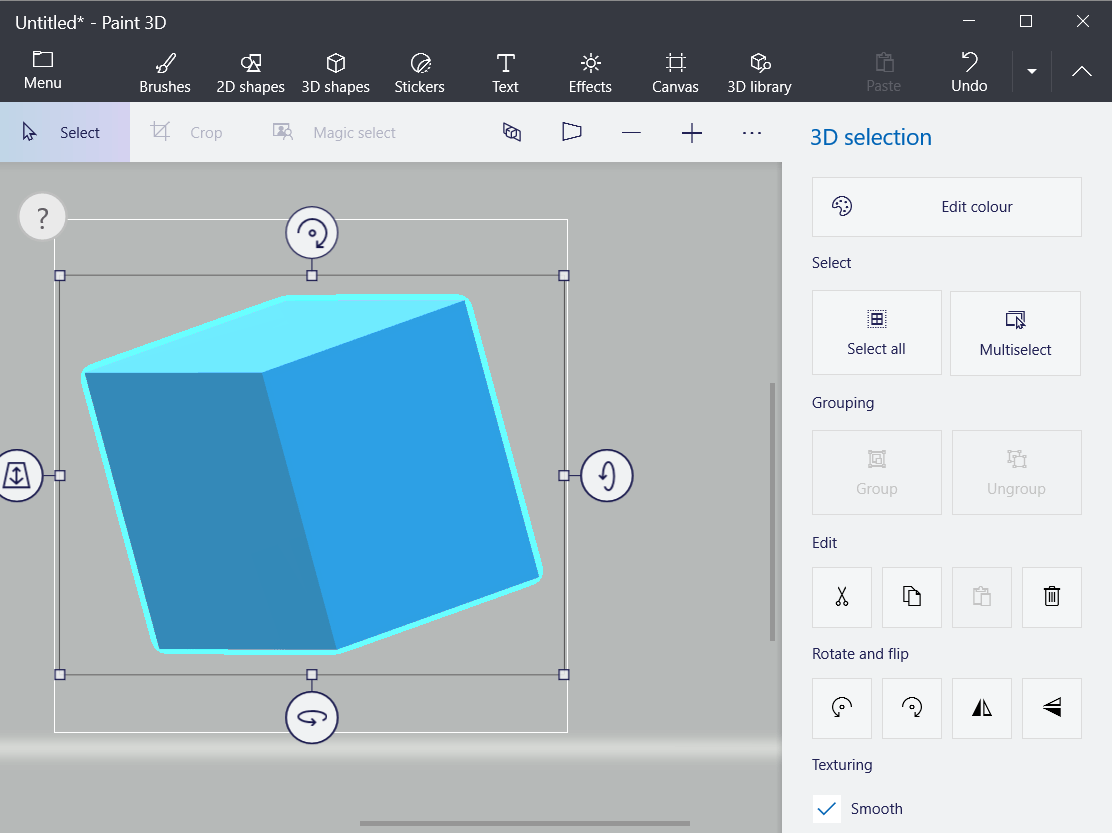Open the Brushes tool panel

tap(164, 71)
